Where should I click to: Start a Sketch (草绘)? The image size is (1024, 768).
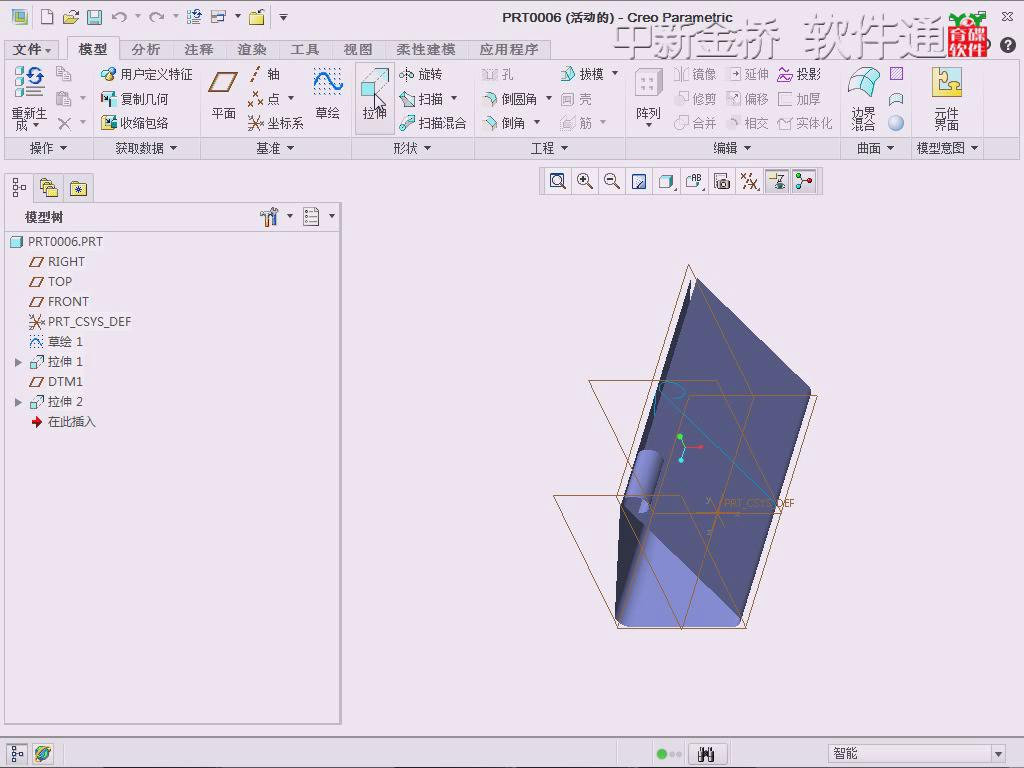tap(327, 95)
